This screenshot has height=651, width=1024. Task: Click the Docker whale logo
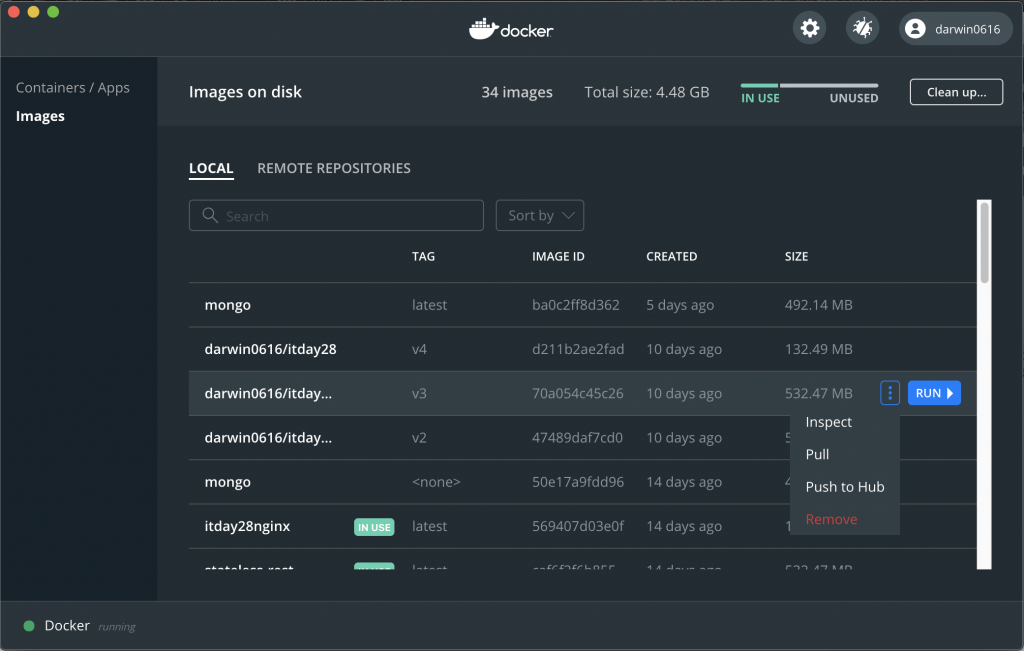pos(484,29)
